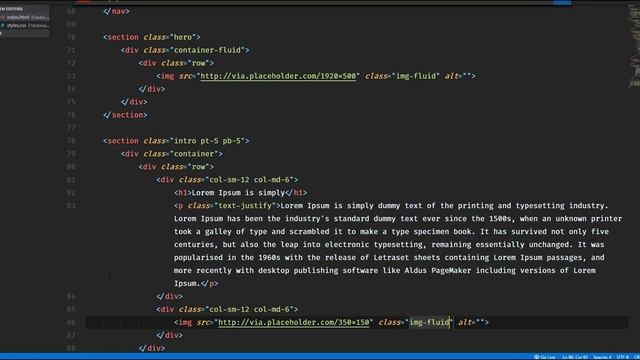Follow the via.placeholder.com/1920x500 link
Image resolution: width=640 pixels, height=360 pixels.
pyautogui.click(x=278, y=76)
